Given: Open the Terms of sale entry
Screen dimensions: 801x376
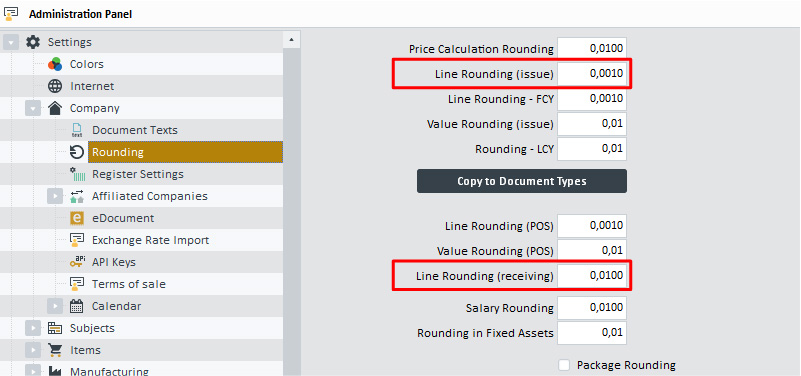Looking at the screenshot, I should [x=129, y=284].
